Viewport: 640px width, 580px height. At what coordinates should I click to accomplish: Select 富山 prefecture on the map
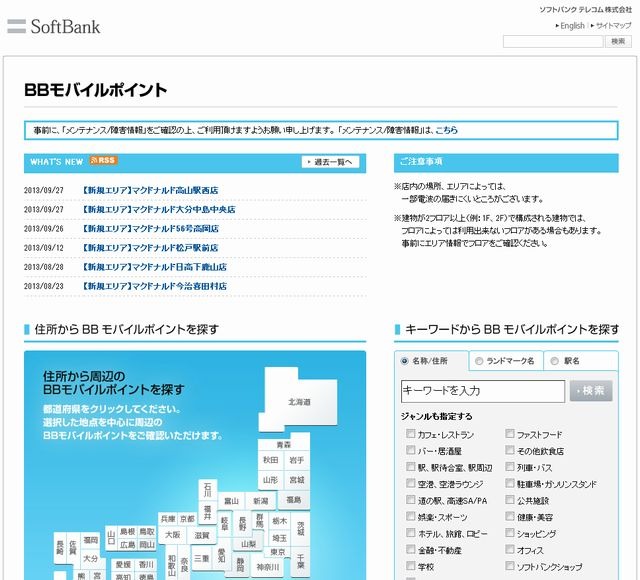231,501
